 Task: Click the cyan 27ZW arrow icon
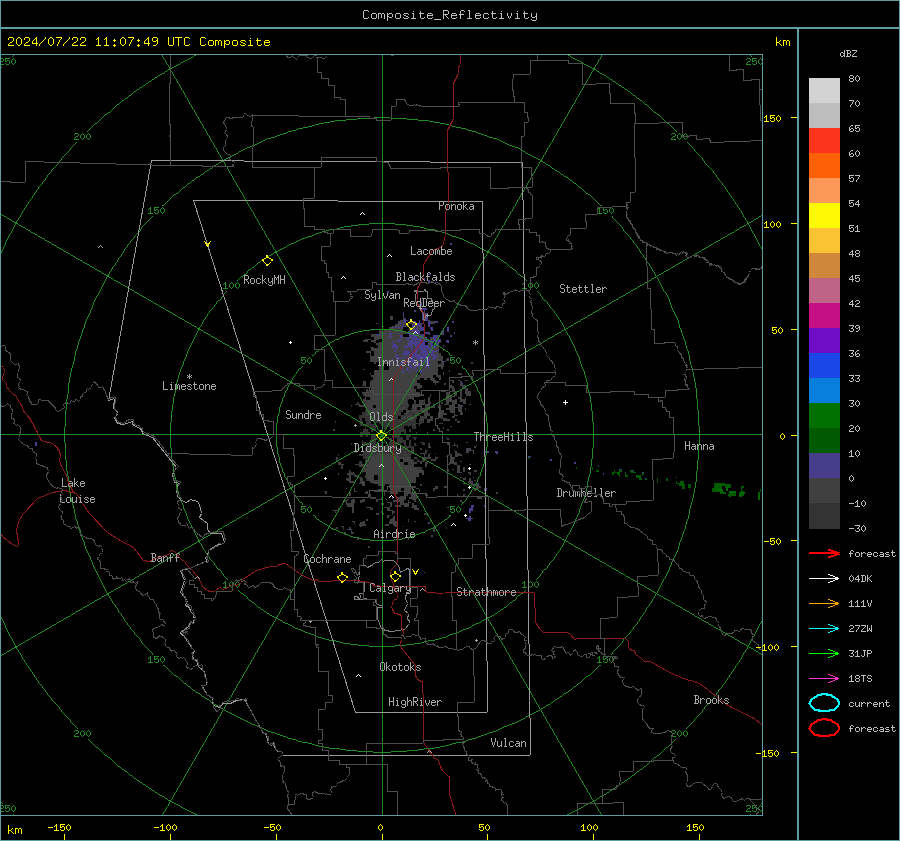point(824,629)
